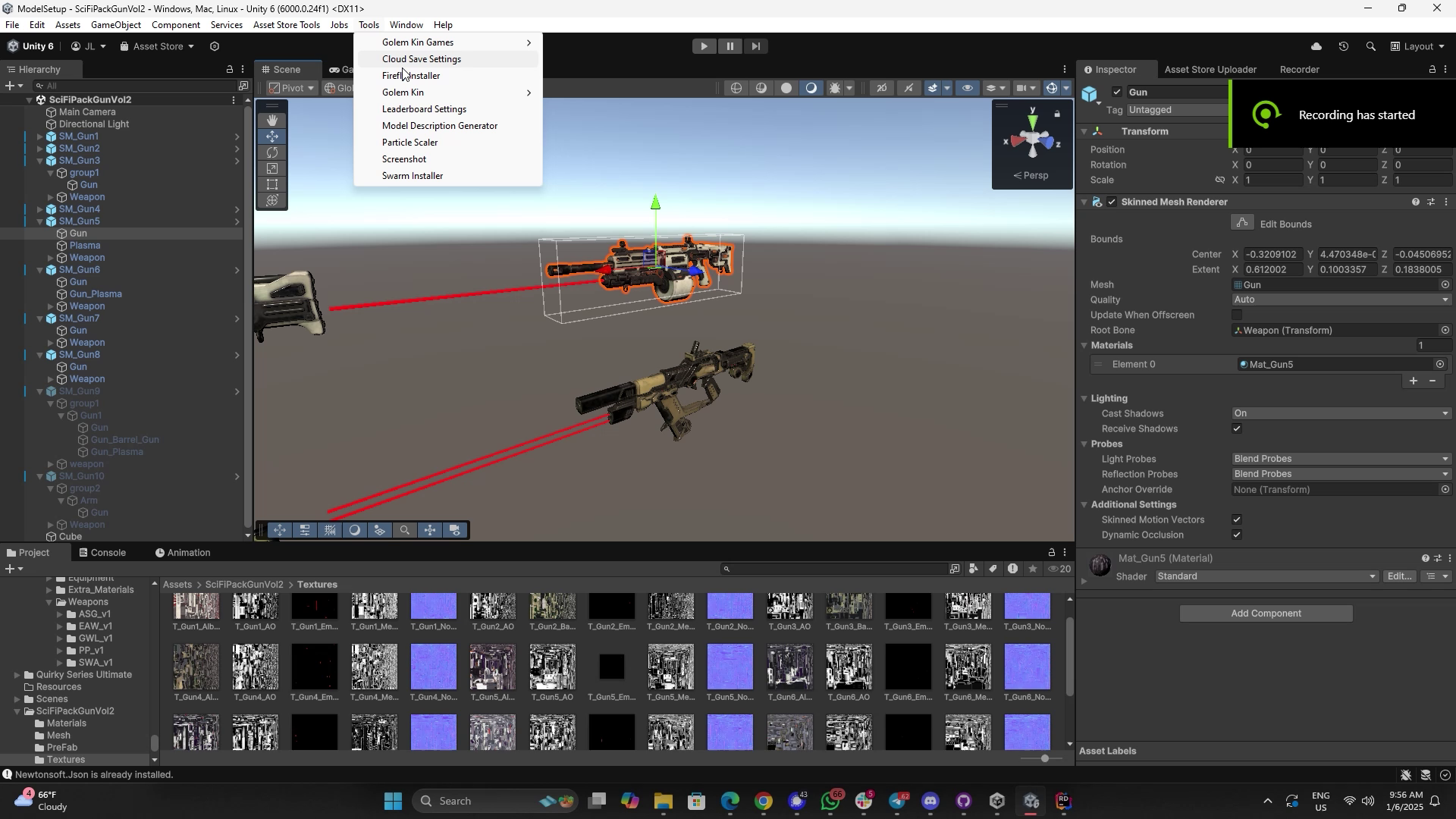Click the Step forward button

click(x=755, y=46)
